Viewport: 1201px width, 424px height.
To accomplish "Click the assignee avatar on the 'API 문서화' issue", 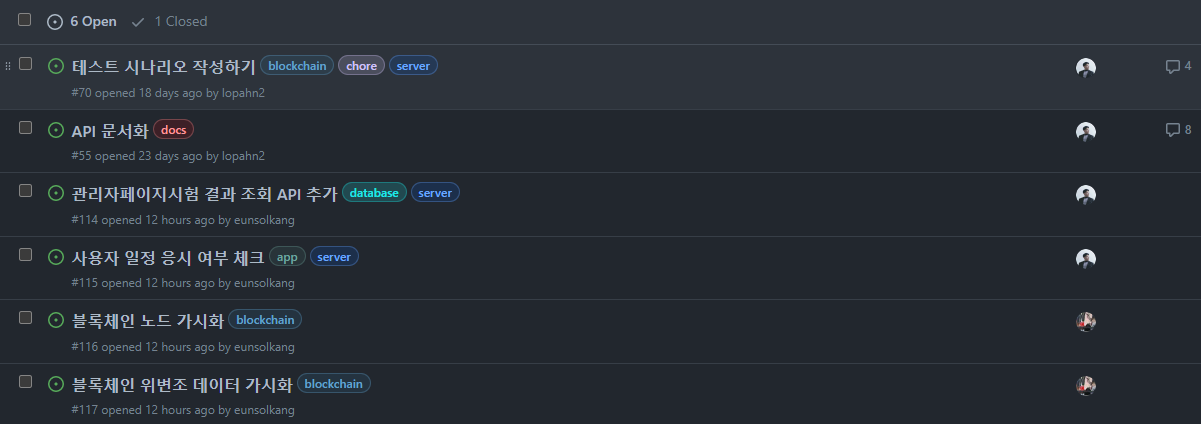I will coord(1086,131).
